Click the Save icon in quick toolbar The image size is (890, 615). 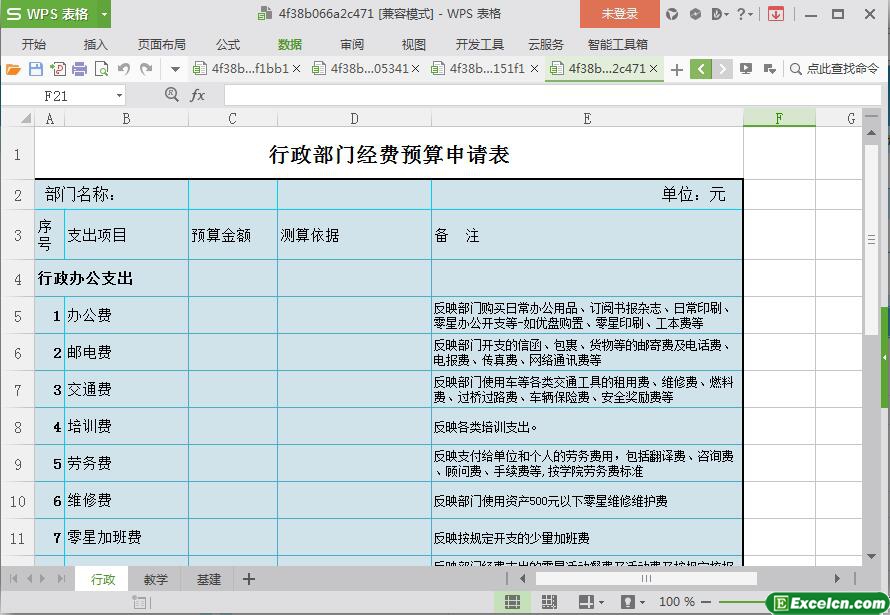point(35,69)
